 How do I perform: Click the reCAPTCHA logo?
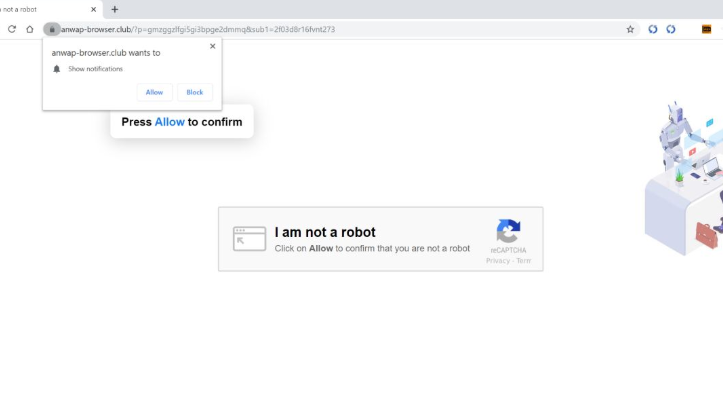point(508,231)
